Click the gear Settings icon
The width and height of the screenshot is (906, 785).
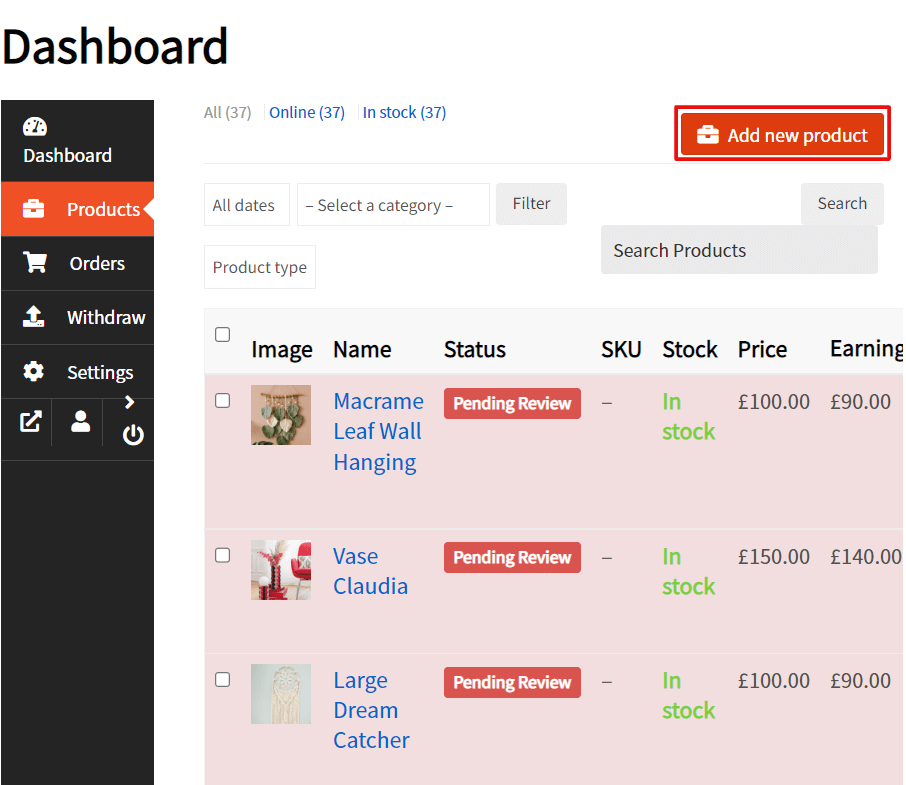(33, 371)
